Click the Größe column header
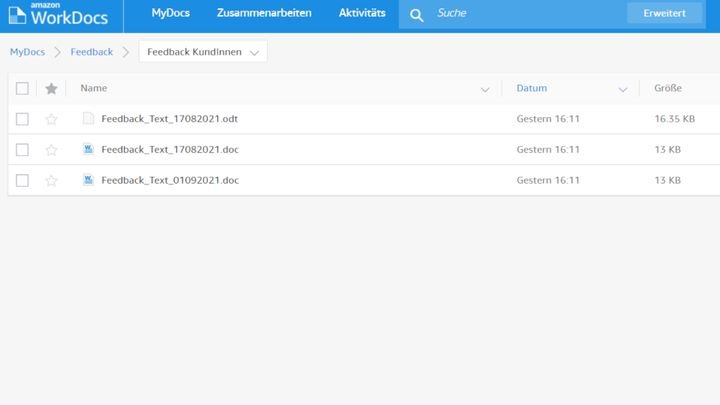Image resolution: width=720 pixels, height=405 pixels. [x=668, y=88]
